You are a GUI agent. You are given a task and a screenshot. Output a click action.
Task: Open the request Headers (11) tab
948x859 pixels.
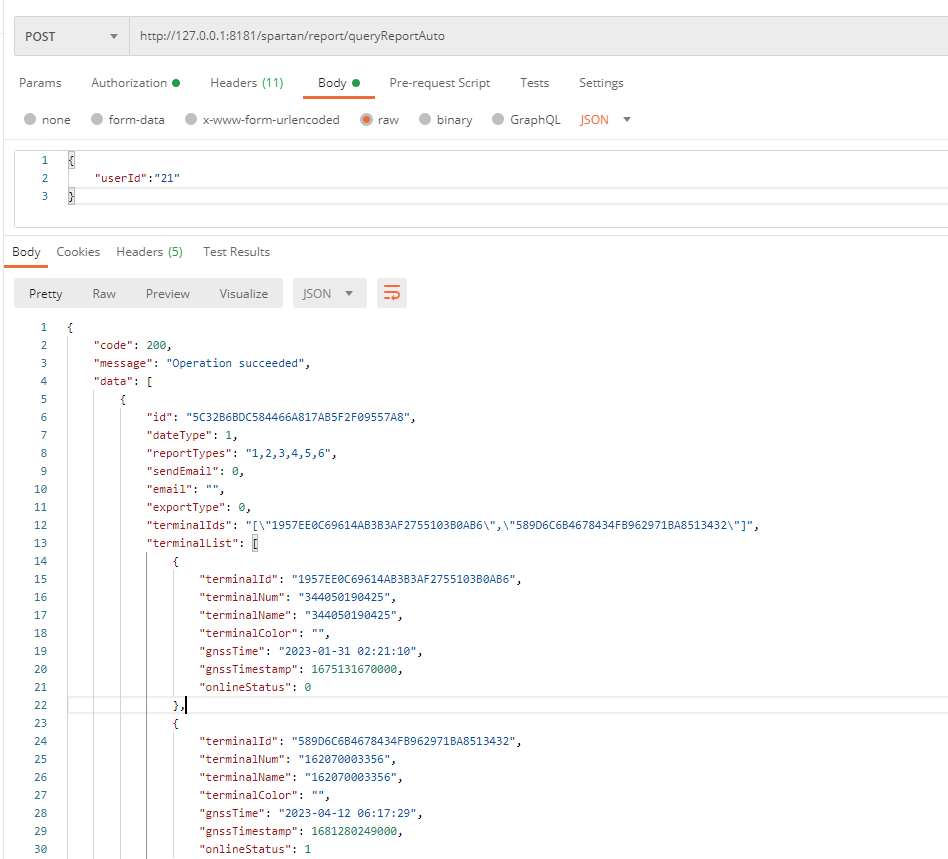tap(246, 83)
